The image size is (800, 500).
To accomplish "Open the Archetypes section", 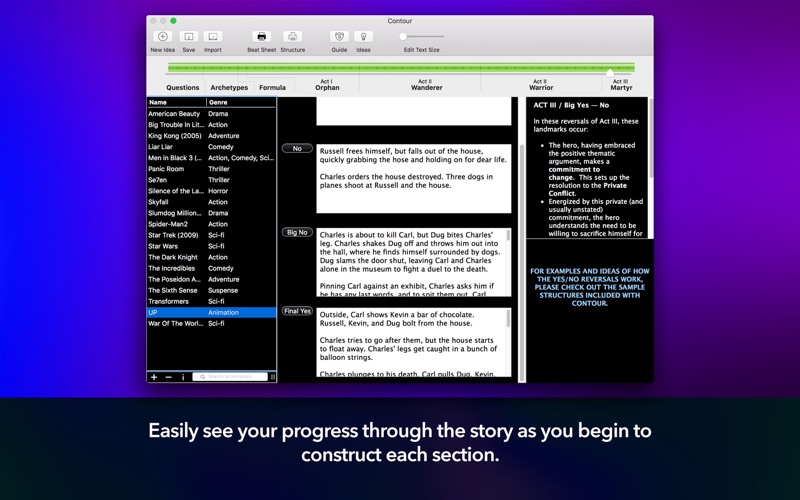I will 229,88.
